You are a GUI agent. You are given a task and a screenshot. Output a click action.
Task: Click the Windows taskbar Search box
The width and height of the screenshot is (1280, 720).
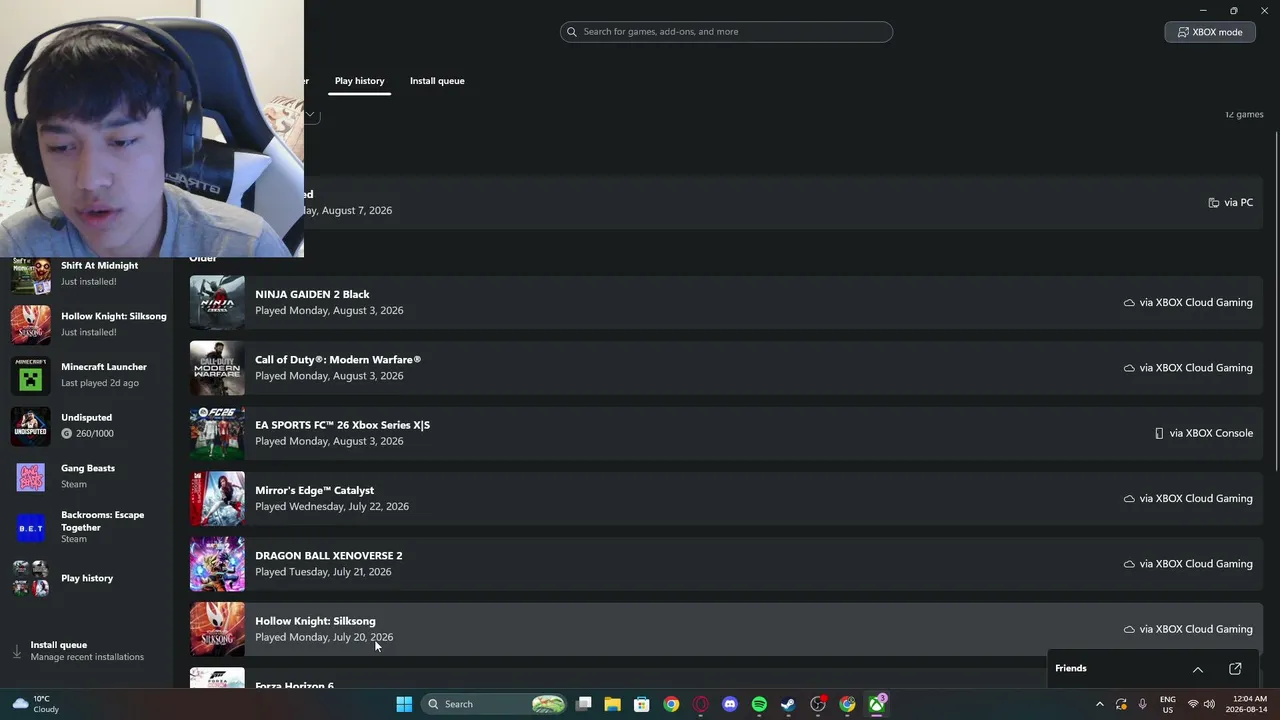click(x=495, y=704)
